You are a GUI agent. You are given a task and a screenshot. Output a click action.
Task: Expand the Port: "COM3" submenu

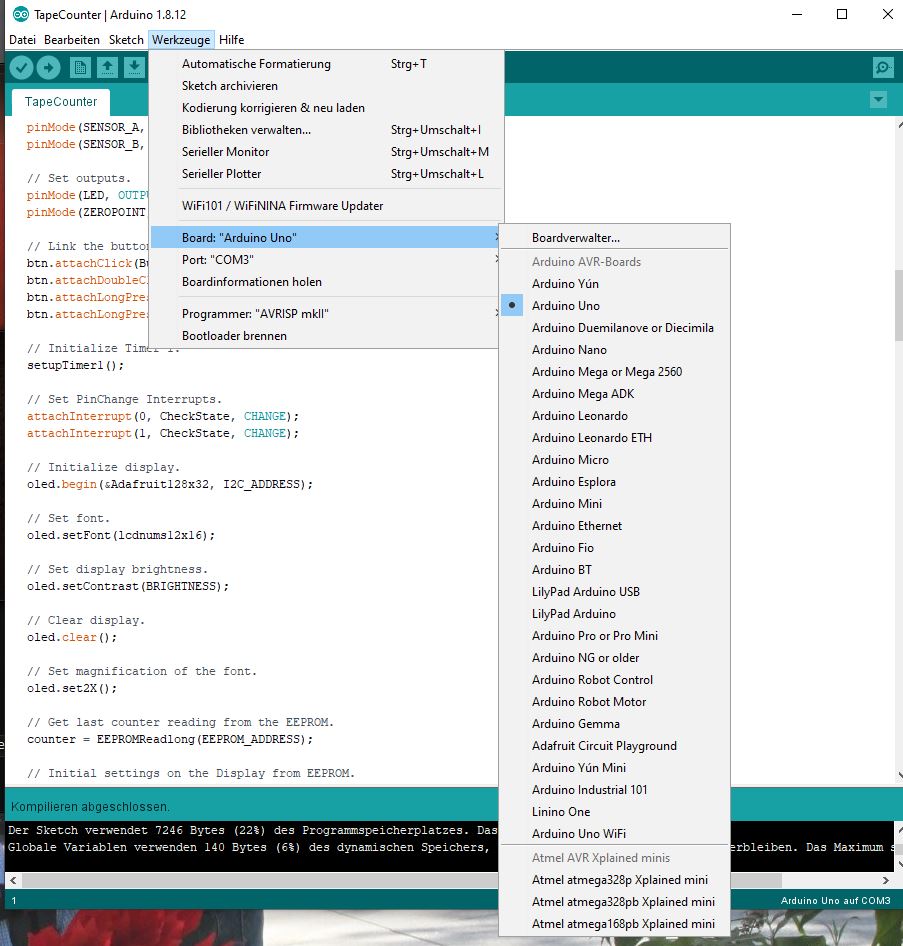(x=325, y=259)
